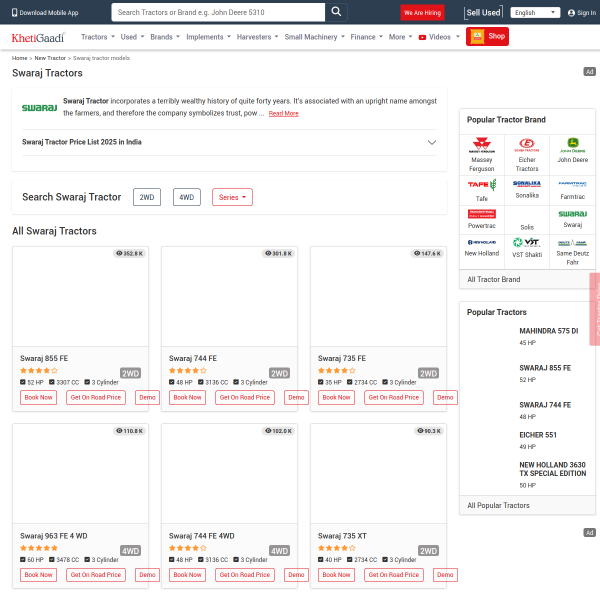Open the Eicher Tractors brand logo
Image resolution: width=600 pixels, height=600 pixels.
tap(527, 144)
